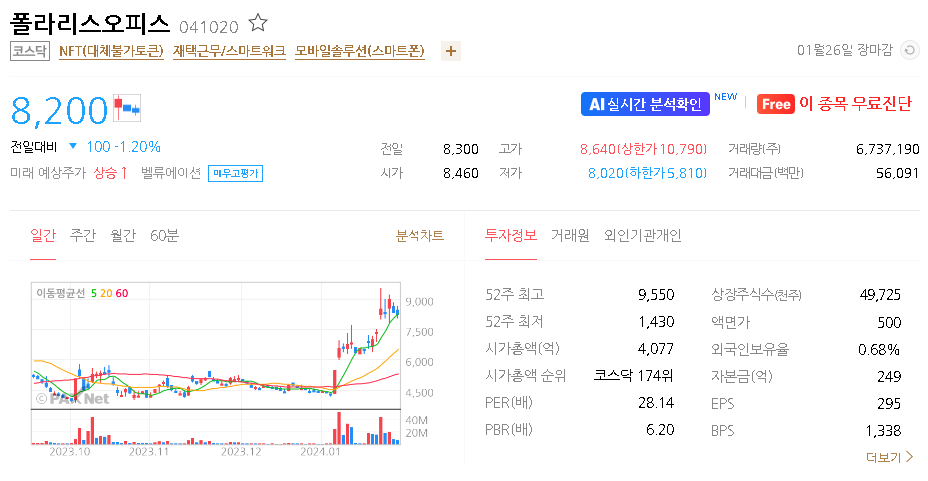
Task: Click the 더보기 arrow chevron
Action: [x=910, y=457]
